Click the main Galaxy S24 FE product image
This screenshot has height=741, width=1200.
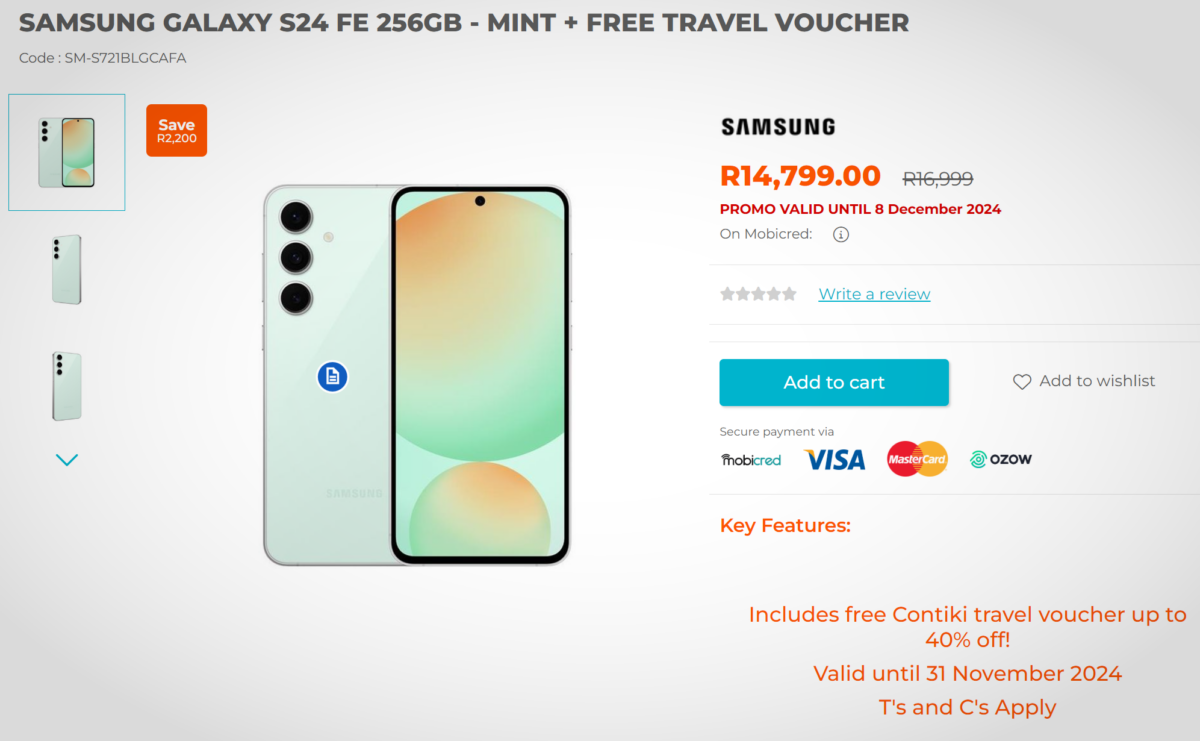click(x=417, y=375)
